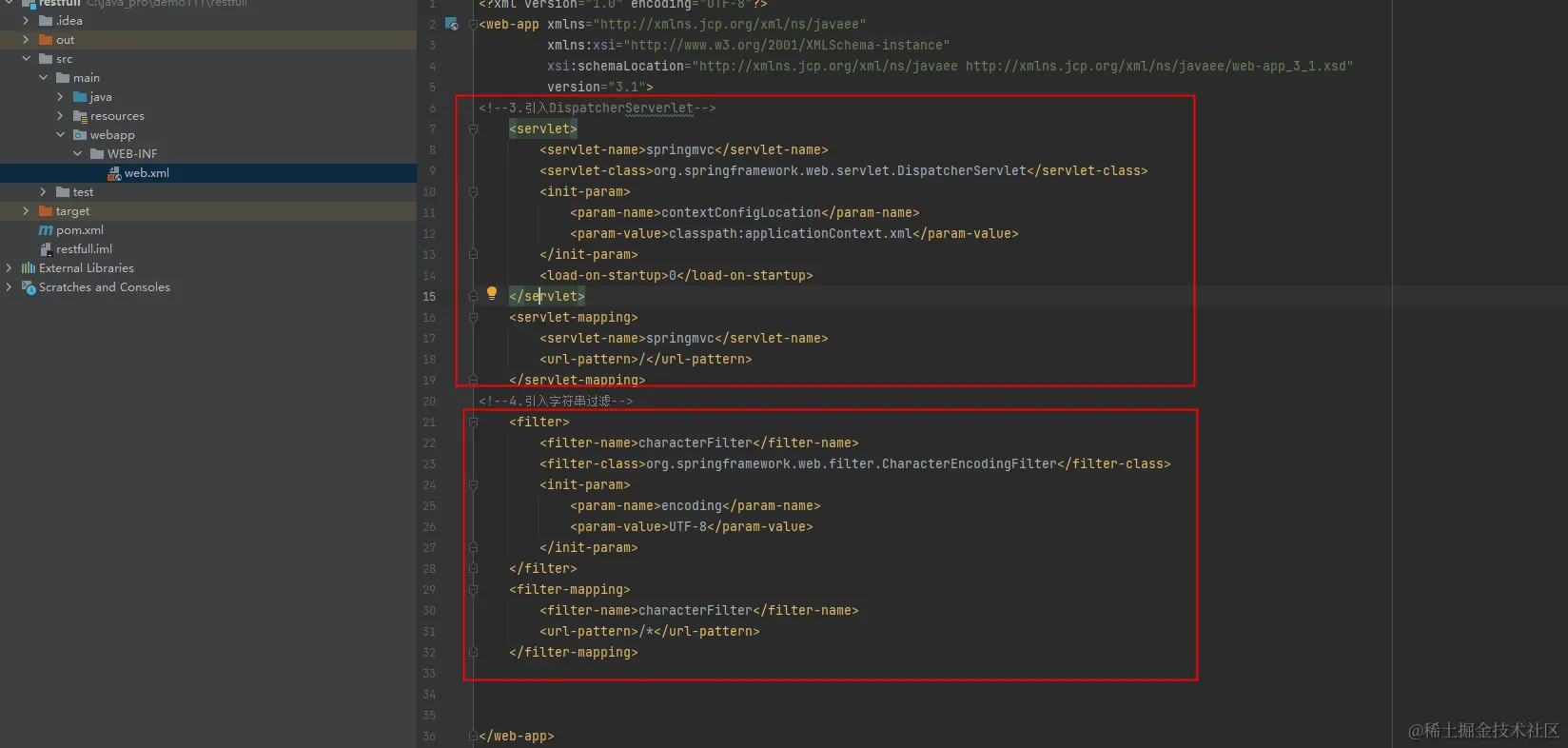Expand the .idea folder
Image resolution: width=1568 pixels, height=748 pixels.
pos(26,21)
